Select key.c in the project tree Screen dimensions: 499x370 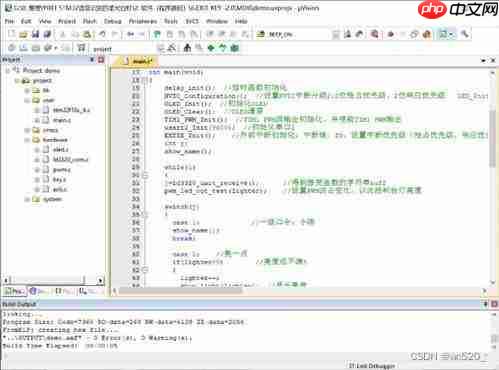59,179
